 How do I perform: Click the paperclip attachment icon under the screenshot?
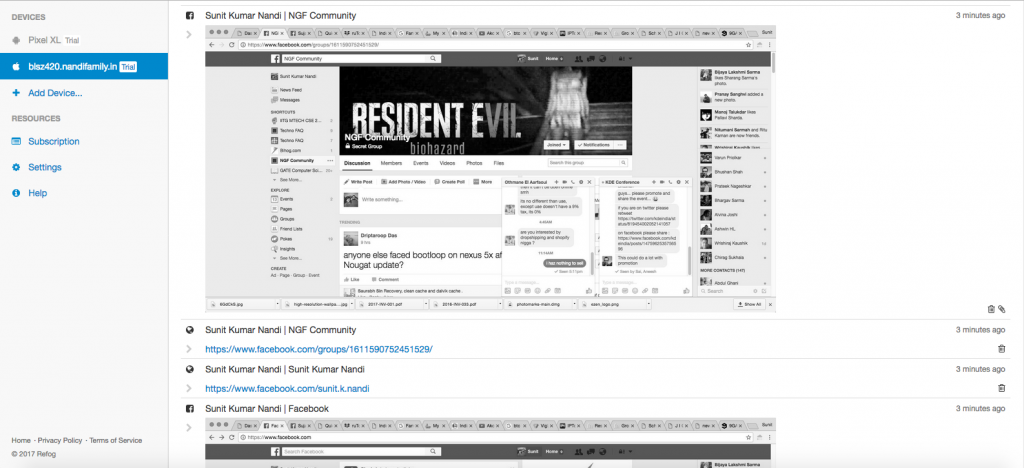pos(1002,309)
